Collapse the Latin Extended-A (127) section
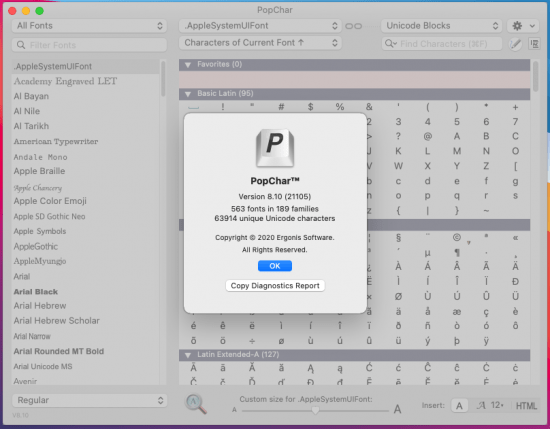The width and height of the screenshot is (550, 429). (188, 355)
